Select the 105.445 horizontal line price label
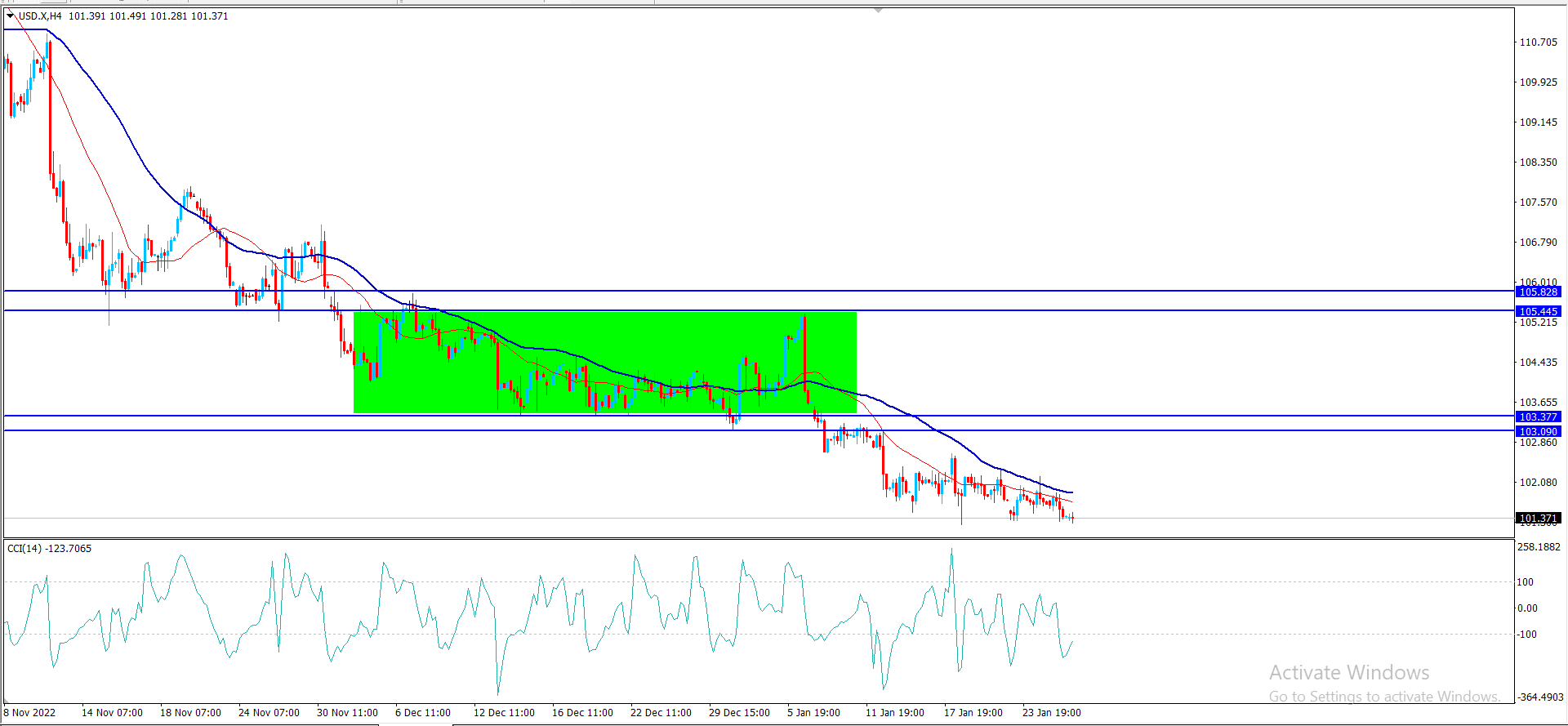The width and height of the screenshot is (1568, 726). (1539, 311)
